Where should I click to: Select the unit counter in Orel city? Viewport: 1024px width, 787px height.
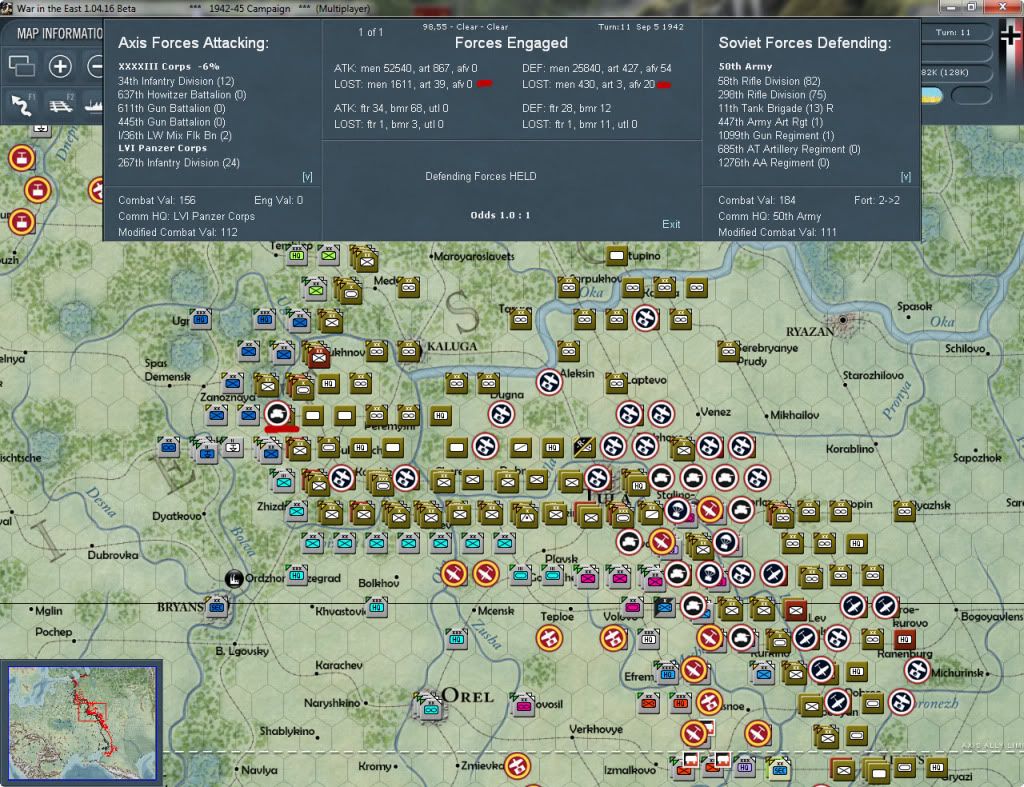coord(432,708)
